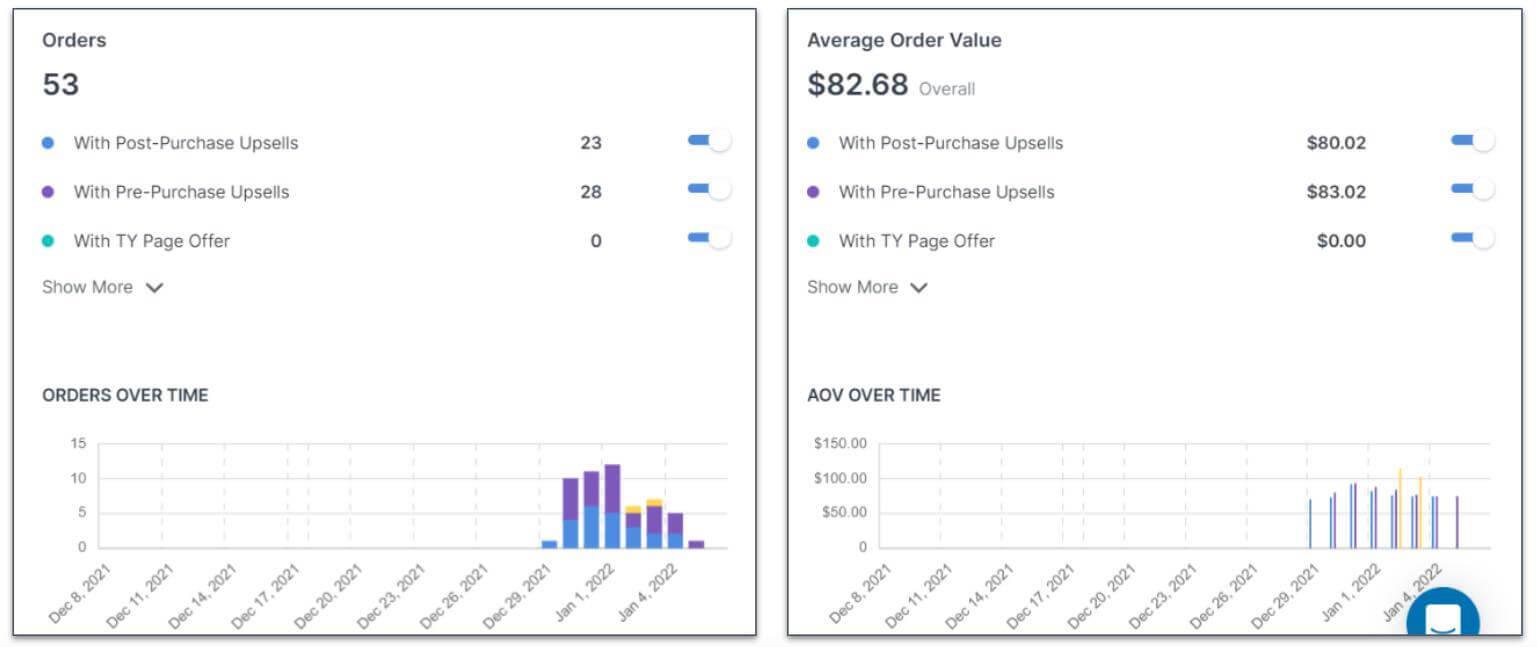Click purple dot beside AOV Pre-Purchase Upsells
Screen dimensions: 1537x647
pyautogui.click(x=813, y=192)
